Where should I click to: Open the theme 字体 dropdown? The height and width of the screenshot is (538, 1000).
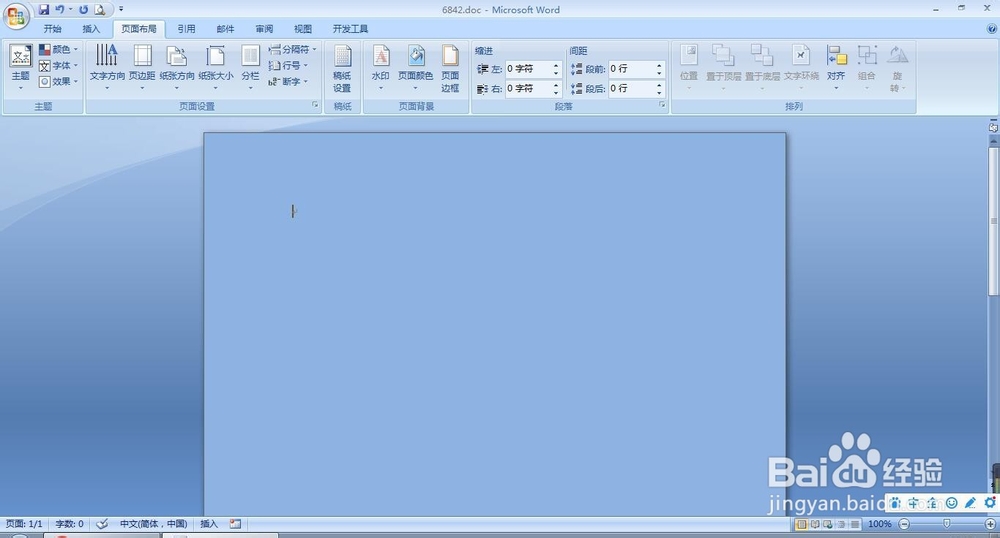pos(58,66)
